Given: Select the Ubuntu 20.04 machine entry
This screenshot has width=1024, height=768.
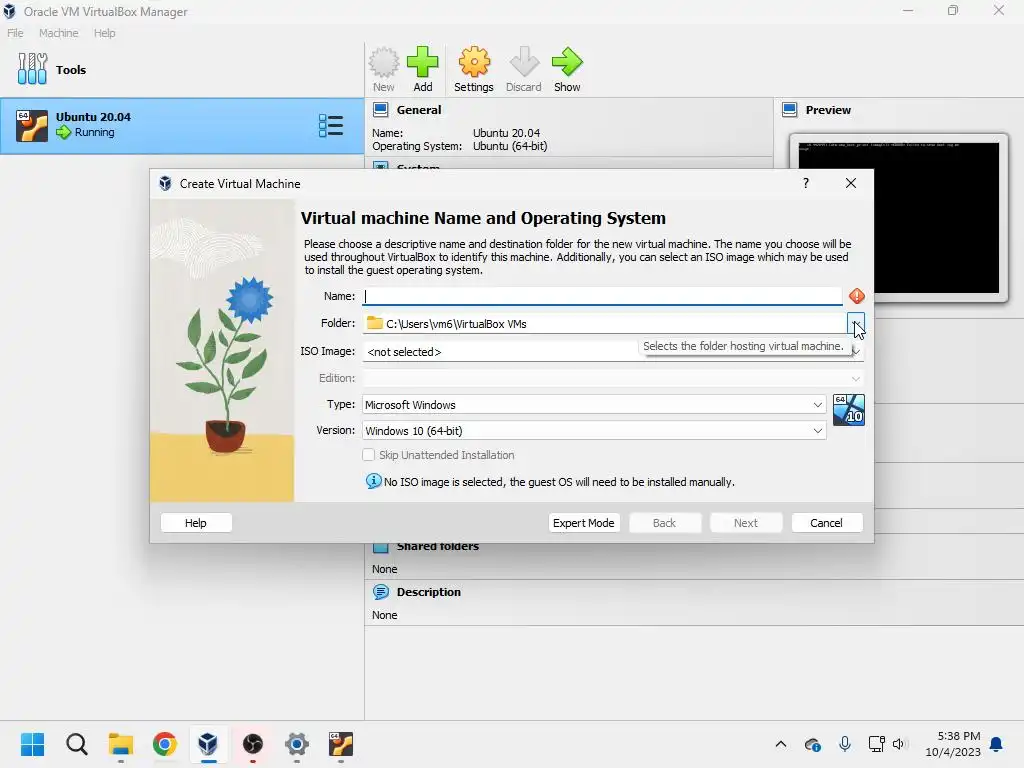Looking at the screenshot, I should [x=182, y=125].
